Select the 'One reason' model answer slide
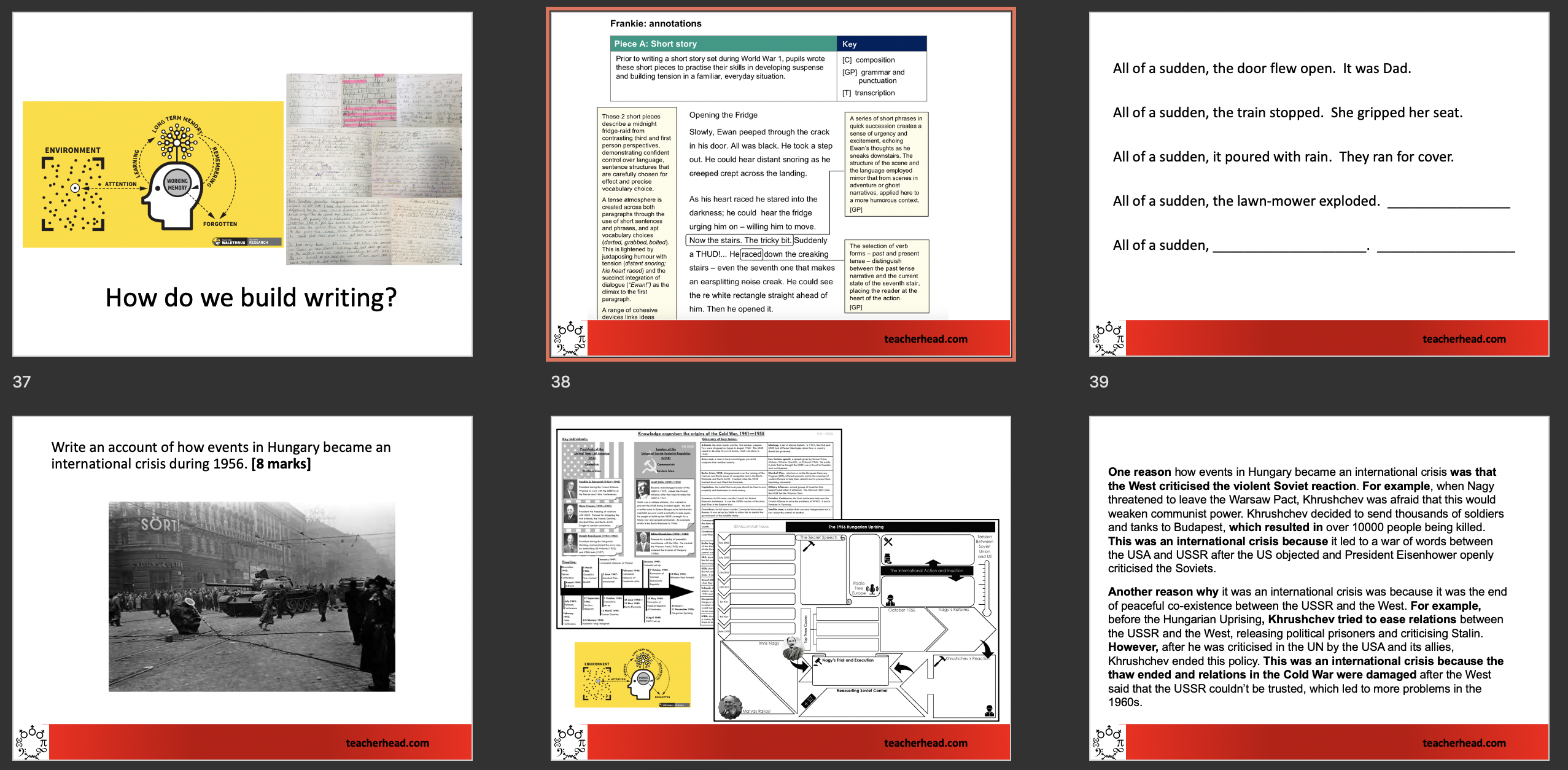The width and height of the screenshot is (1568, 770). tap(1318, 588)
